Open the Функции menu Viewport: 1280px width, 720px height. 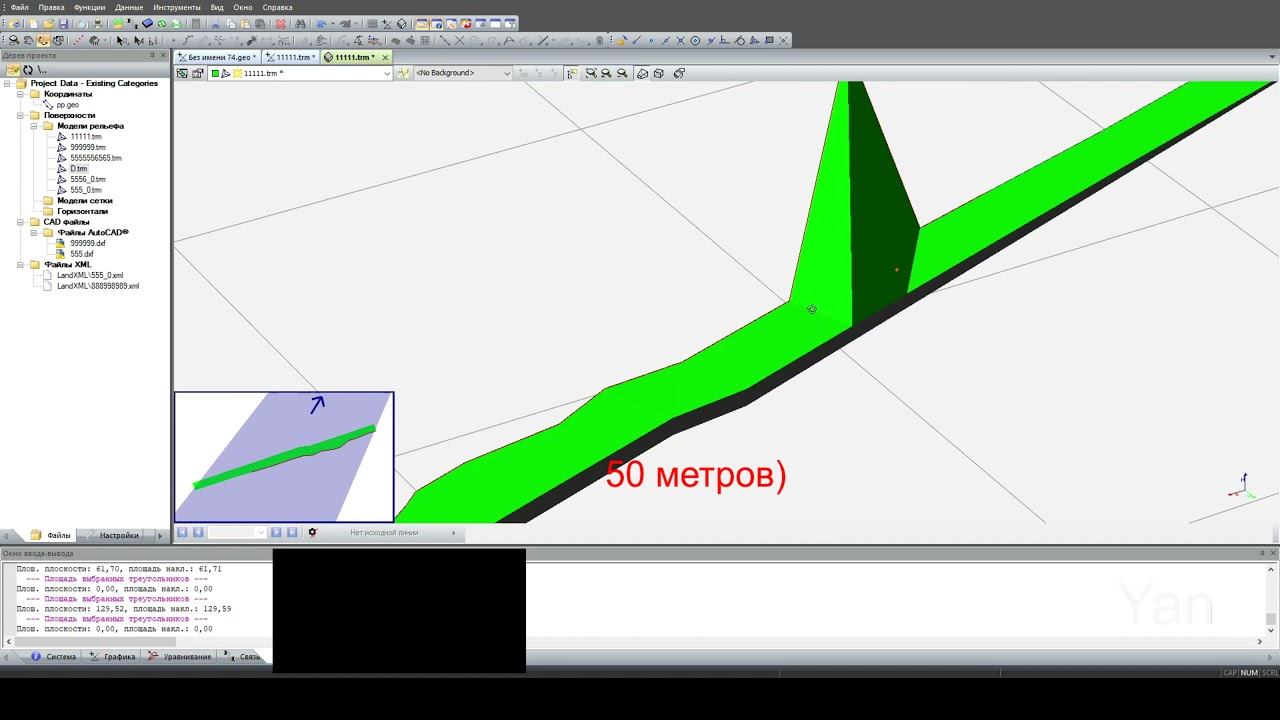click(x=89, y=7)
